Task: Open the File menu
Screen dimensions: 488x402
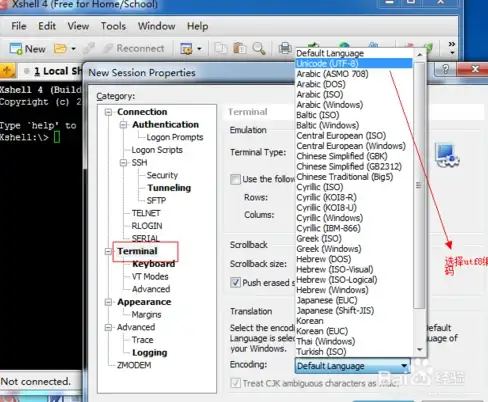Action: pyautogui.click(x=19, y=26)
